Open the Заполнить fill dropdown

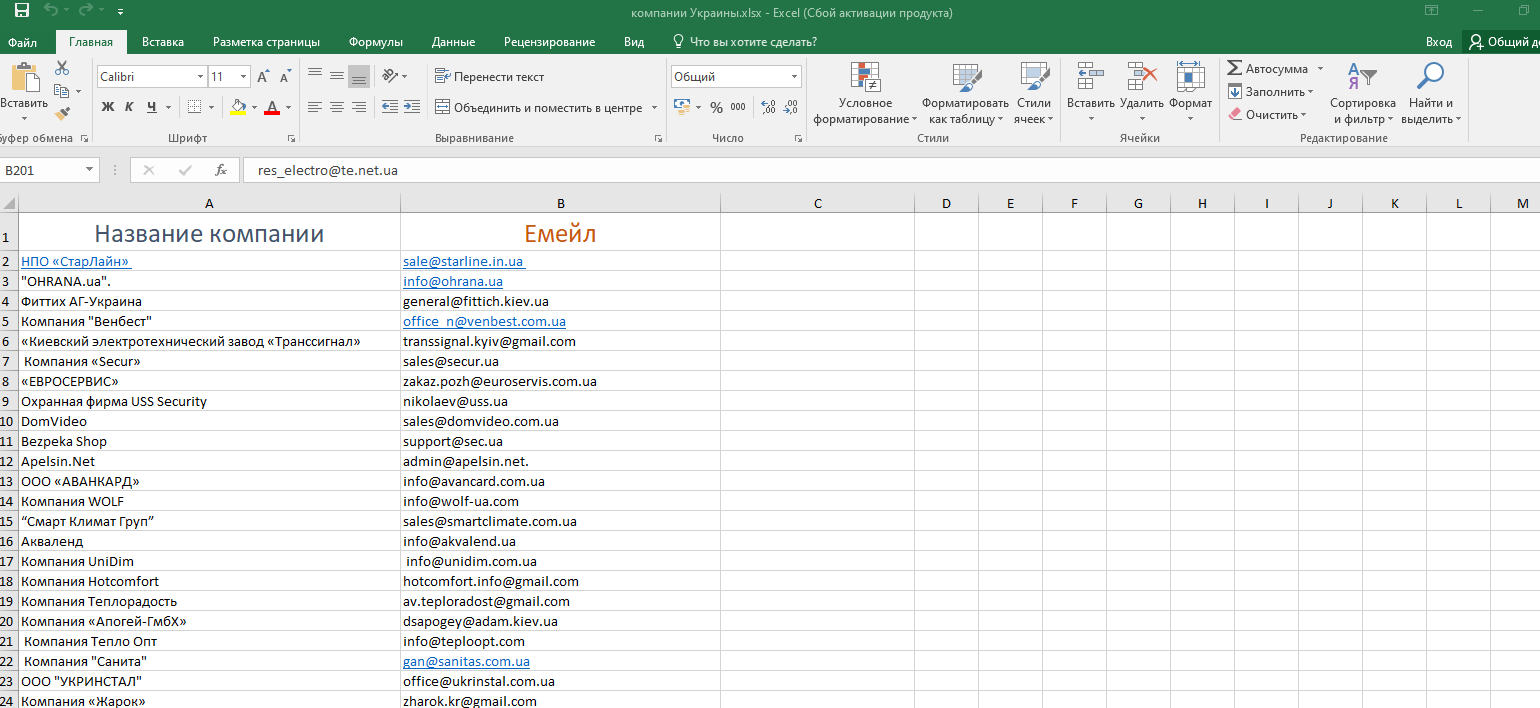(x=1271, y=92)
